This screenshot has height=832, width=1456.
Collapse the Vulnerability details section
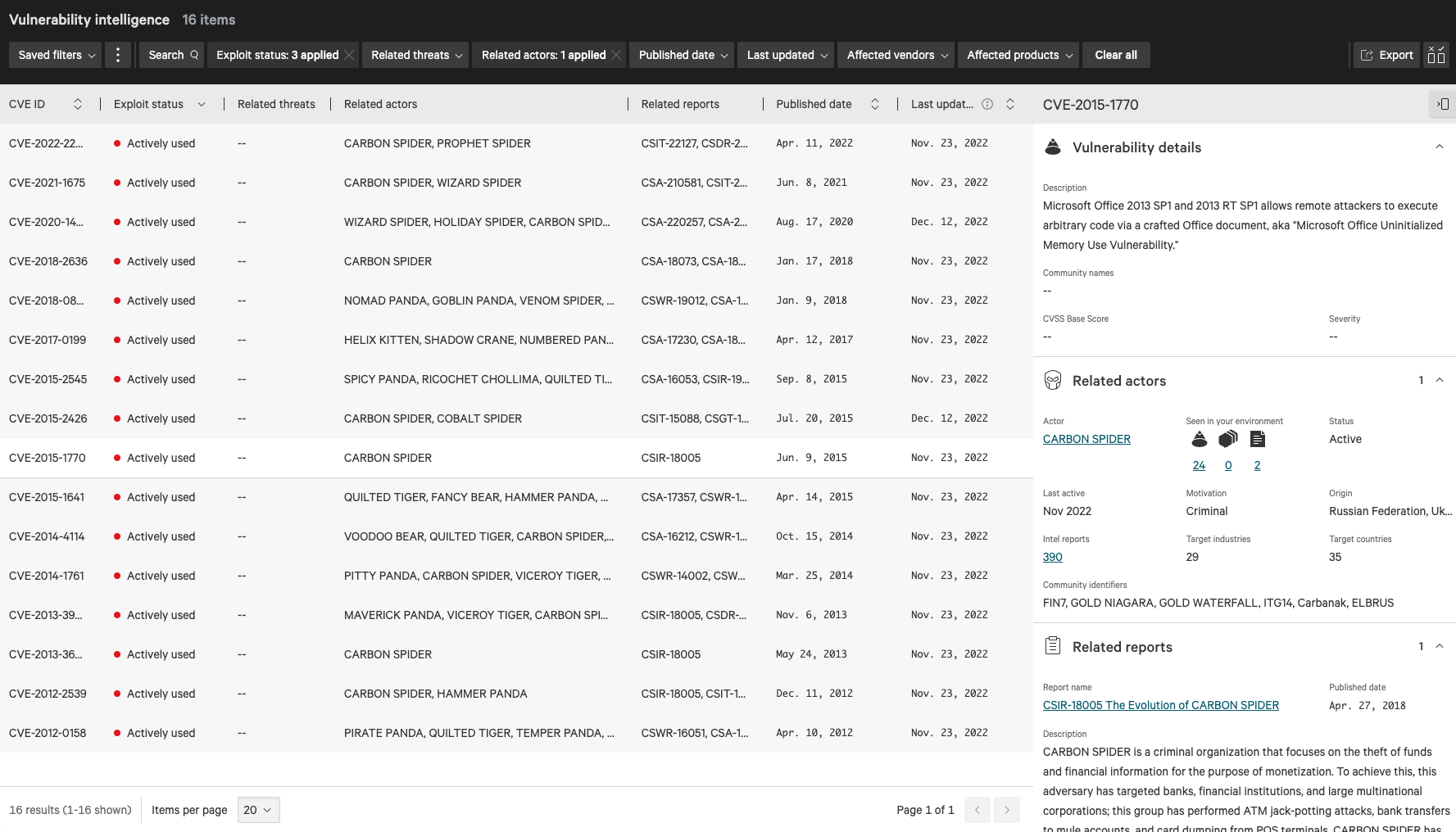[1440, 147]
